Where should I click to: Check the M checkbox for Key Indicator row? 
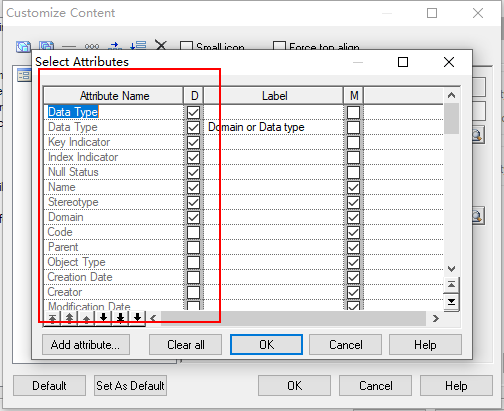click(x=353, y=142)
